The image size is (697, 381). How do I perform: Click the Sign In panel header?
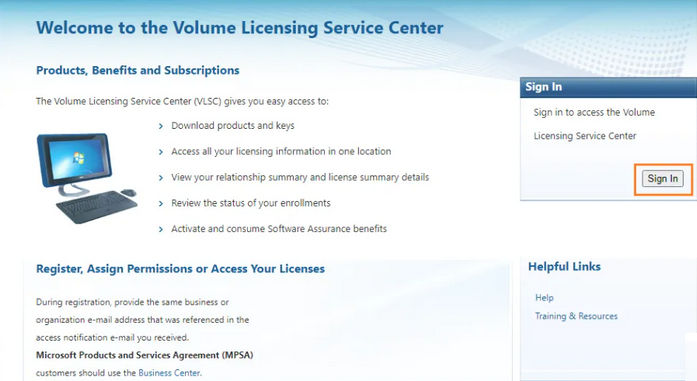point(608,87)
